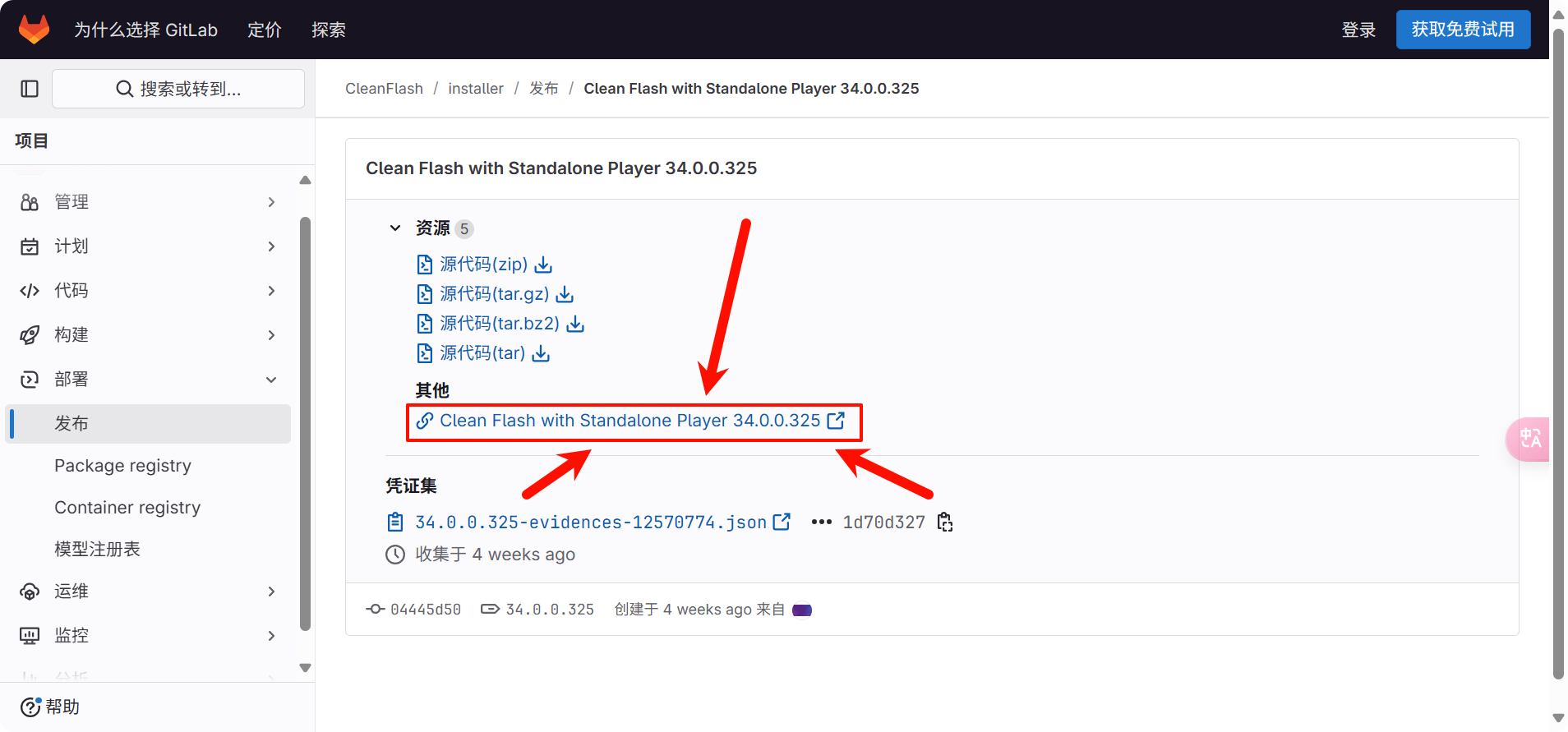This screenshot has height=732, width=1568.
Task: Toggle the sidebar collapse icon
Action: click(30, 89)
